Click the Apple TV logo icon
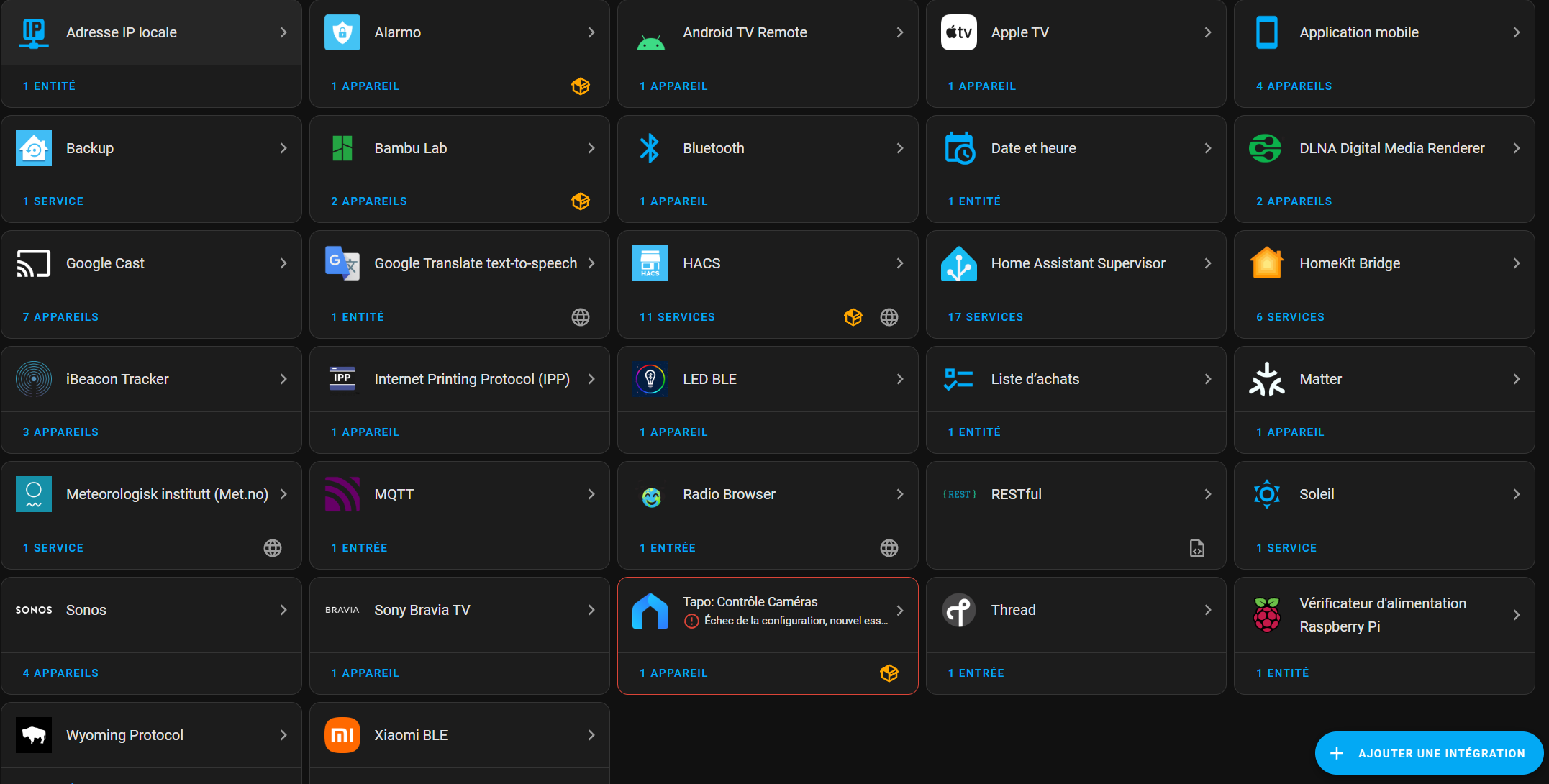Screen dimensions: 1549x784 [959, 32]
